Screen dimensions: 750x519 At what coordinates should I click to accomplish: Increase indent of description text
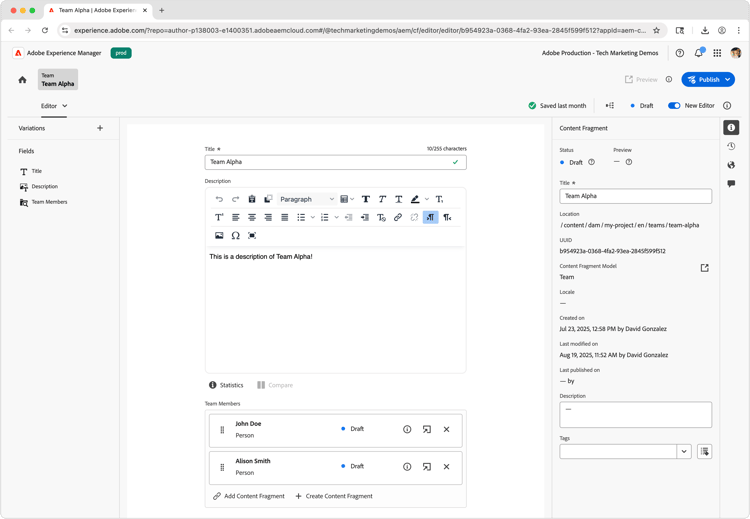365,217
